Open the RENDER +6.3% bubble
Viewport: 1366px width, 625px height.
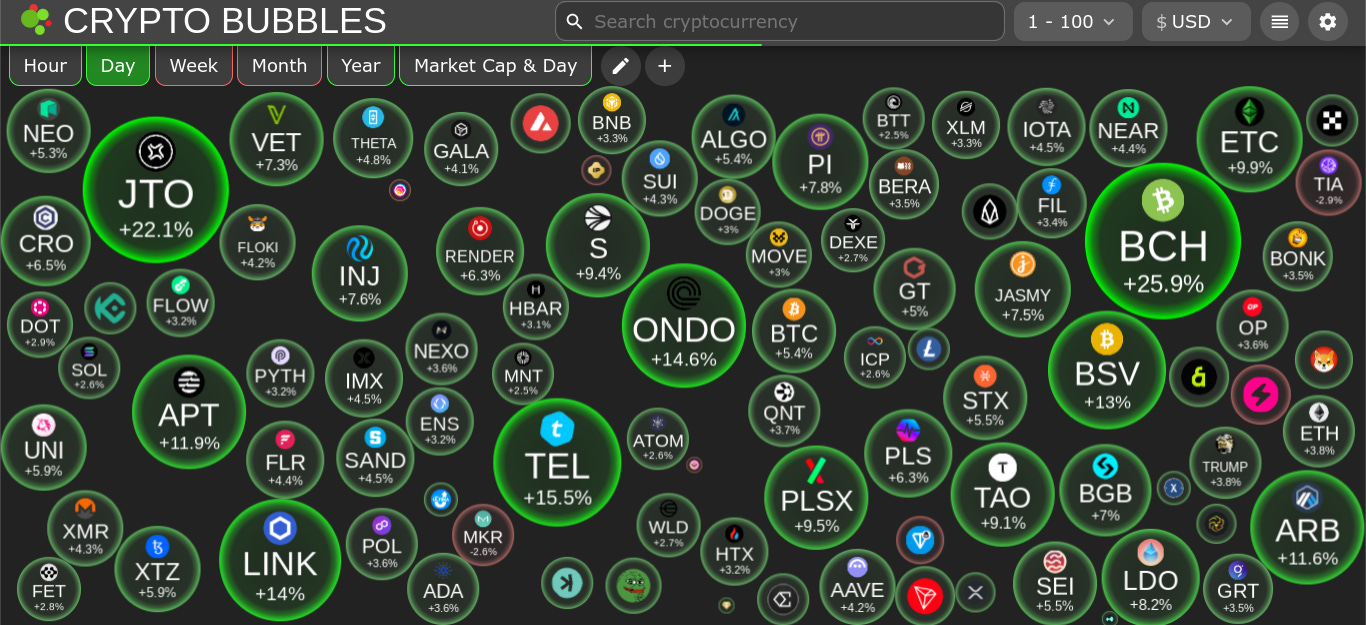point(480,251)
